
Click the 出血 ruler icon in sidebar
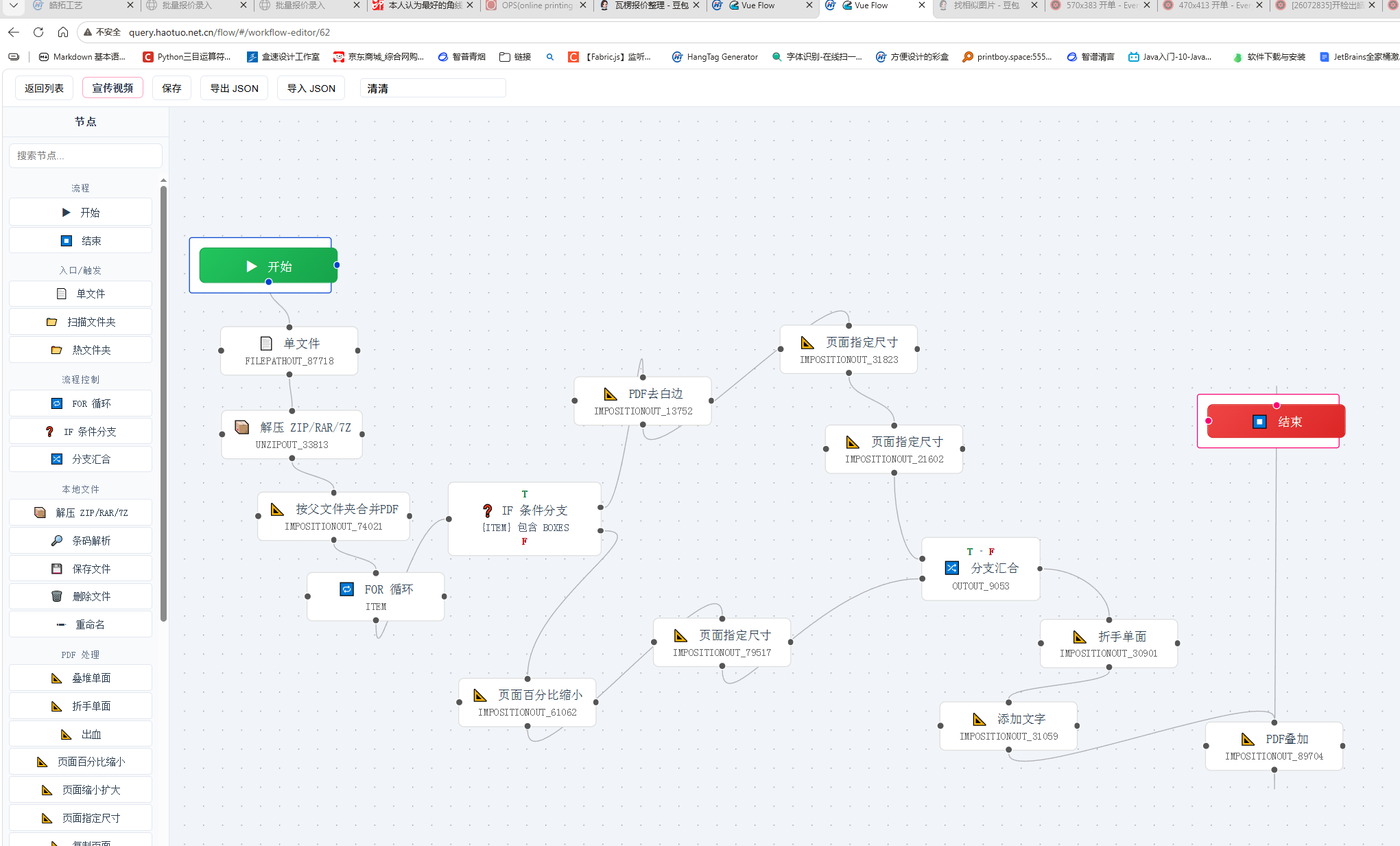coord(67,734)
